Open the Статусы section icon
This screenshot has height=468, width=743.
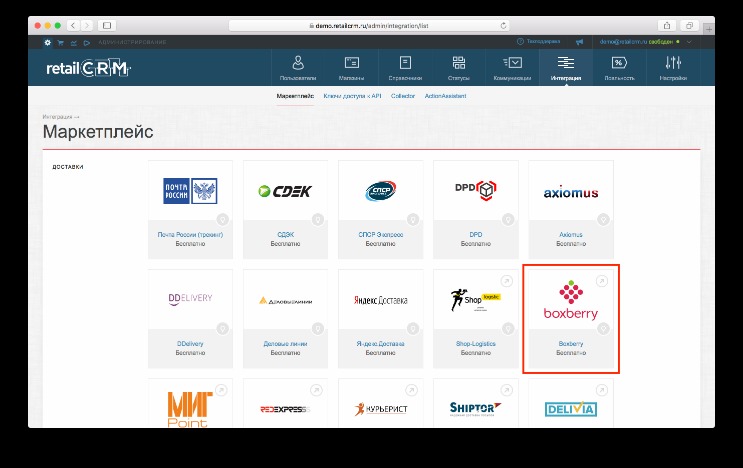459,63
